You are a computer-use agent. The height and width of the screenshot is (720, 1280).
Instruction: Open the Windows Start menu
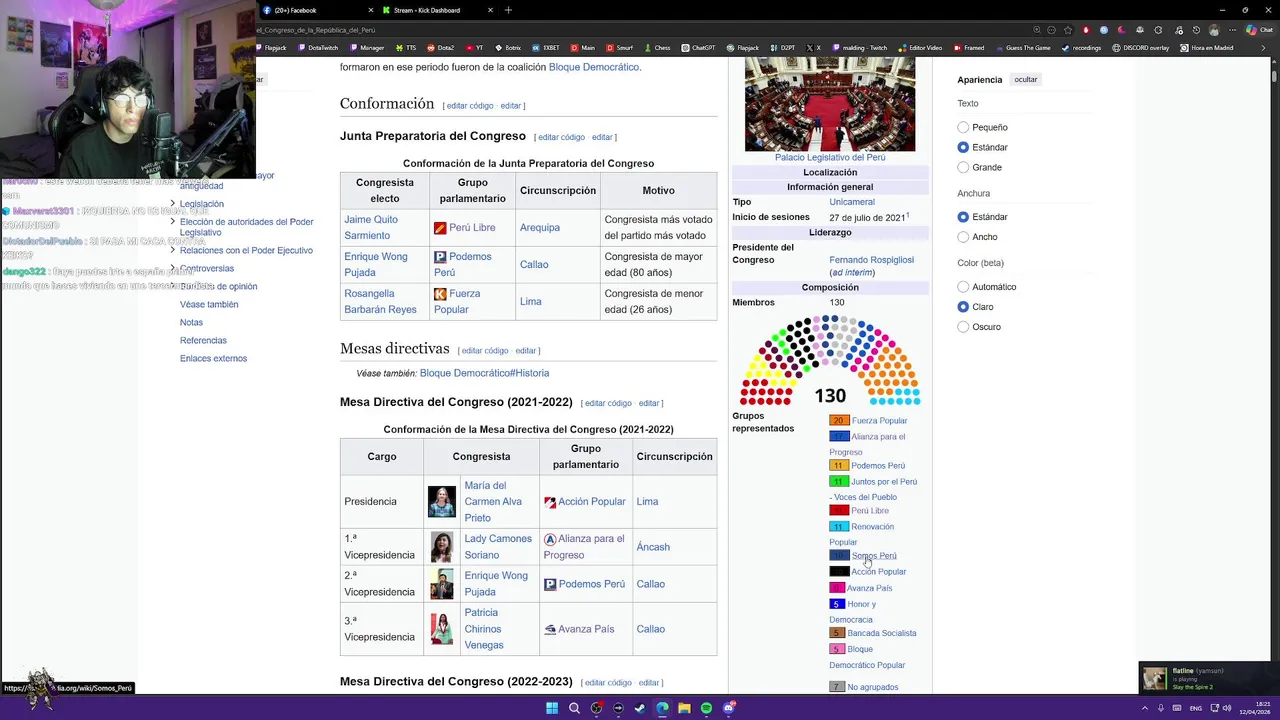tap(552, 708)
